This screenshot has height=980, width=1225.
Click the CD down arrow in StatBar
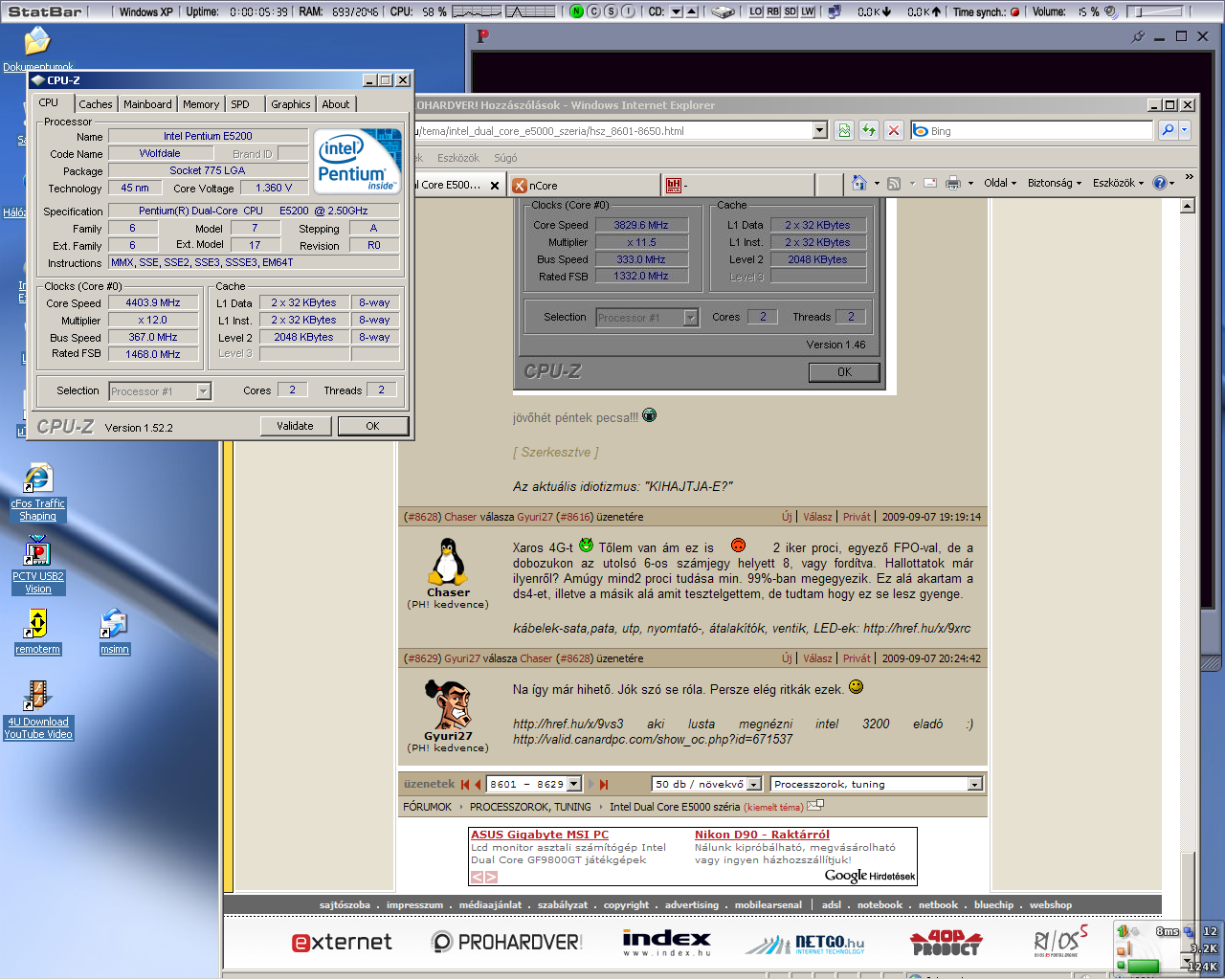[676, 11]
